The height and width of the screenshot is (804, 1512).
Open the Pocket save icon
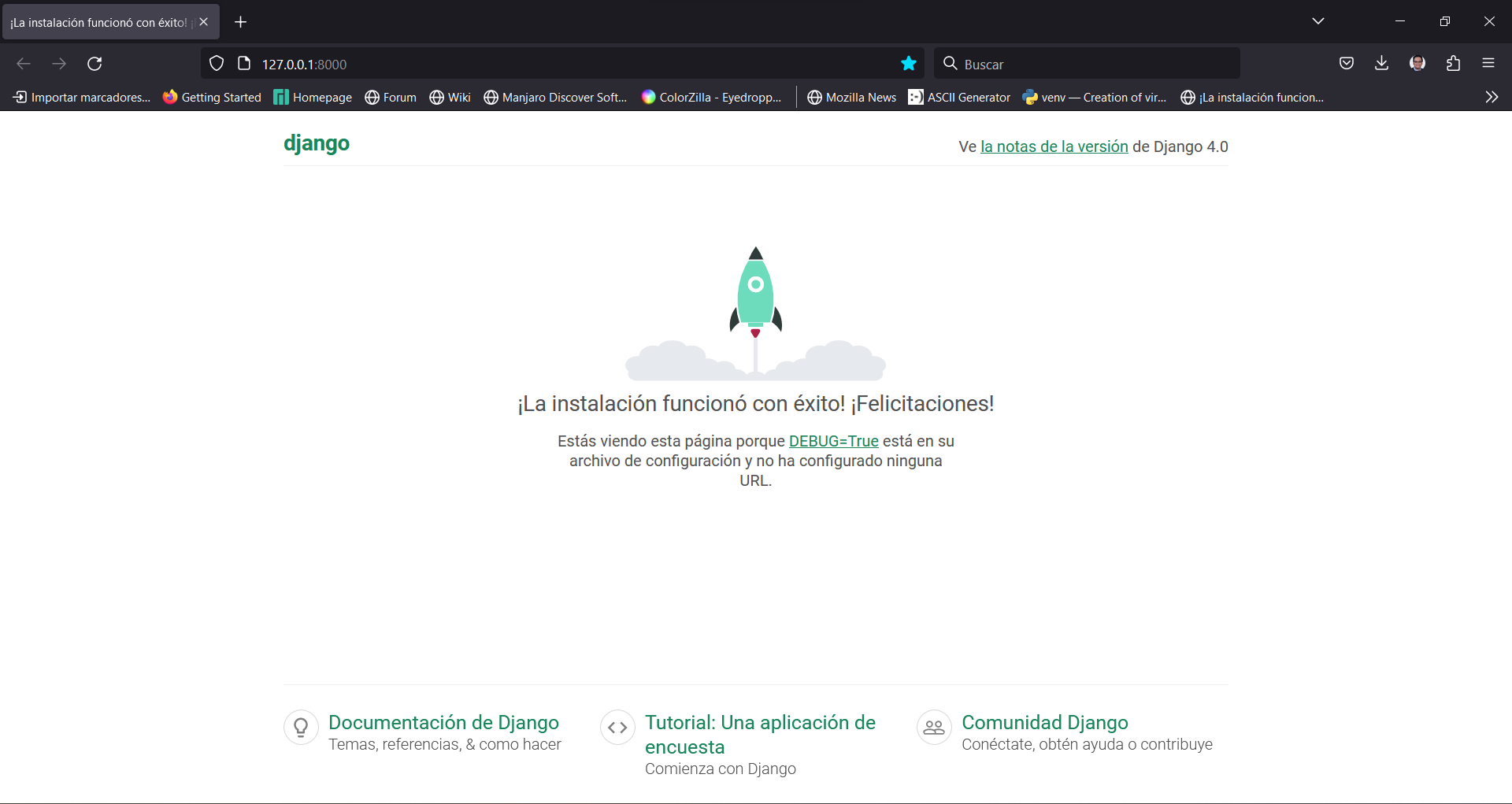click(x=1347, y=64)
